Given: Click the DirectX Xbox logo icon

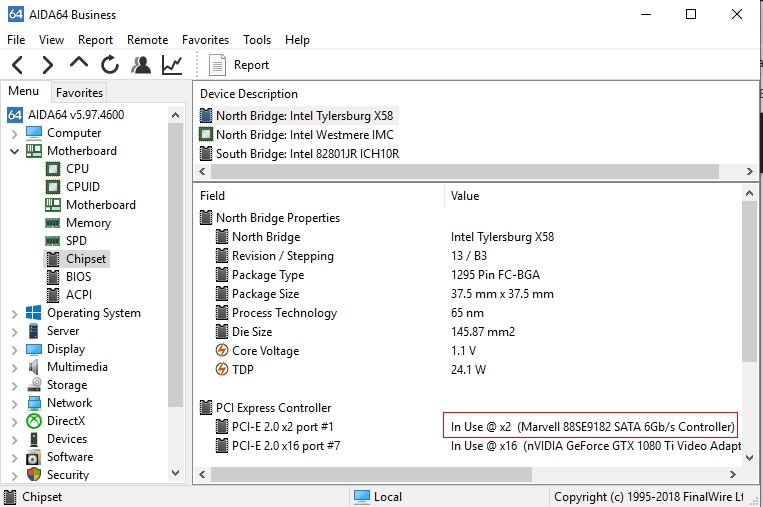Looking at the screenshot, I should click(34, 421).
